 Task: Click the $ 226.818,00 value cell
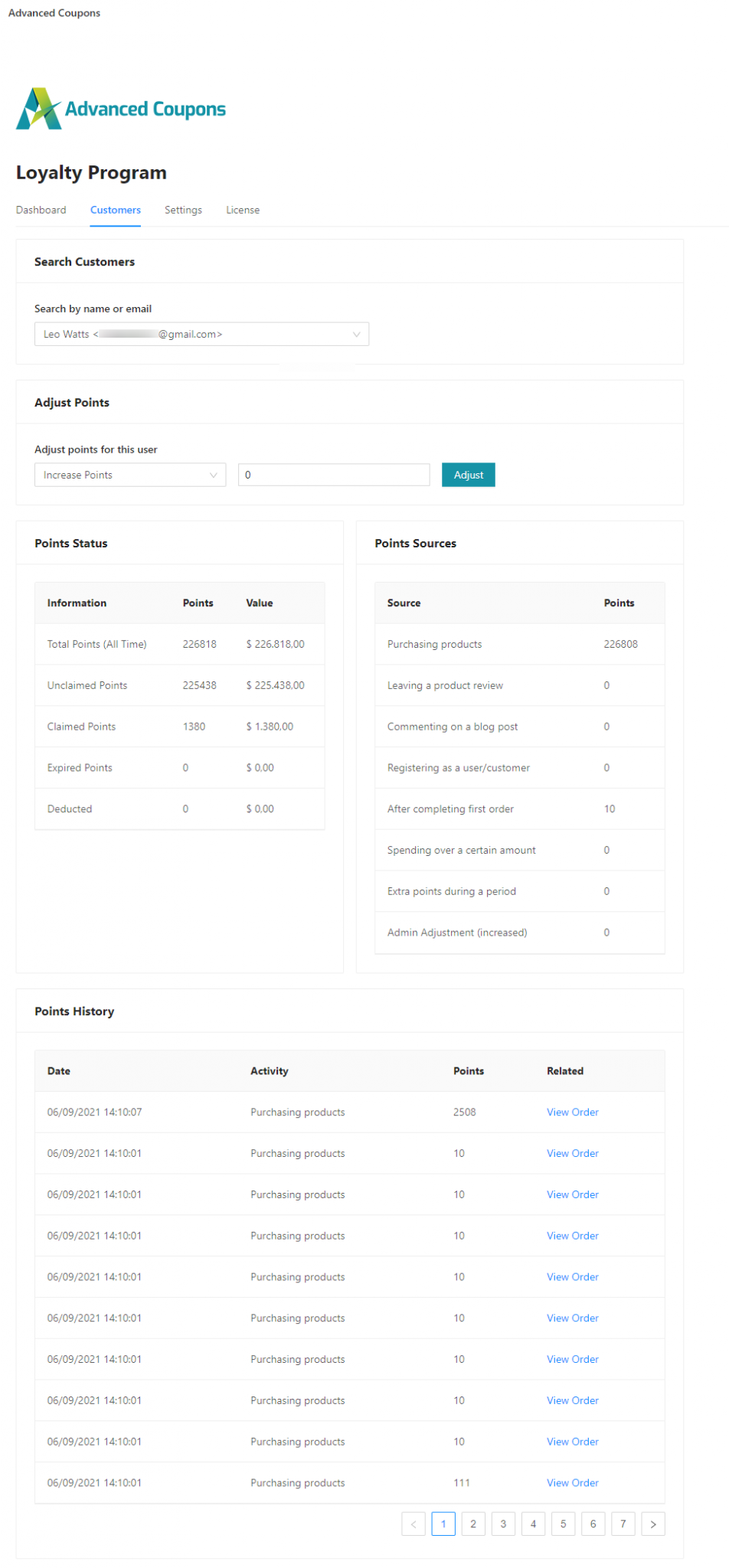[x=275, y=644]
